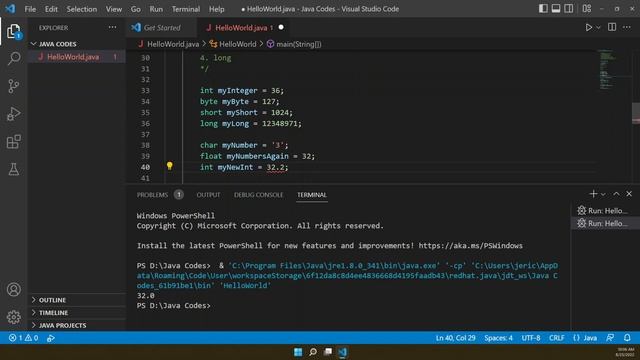Screen dimensions: 640x360
Task: Toggle the bottom panel layout
Action: (556, 9)
